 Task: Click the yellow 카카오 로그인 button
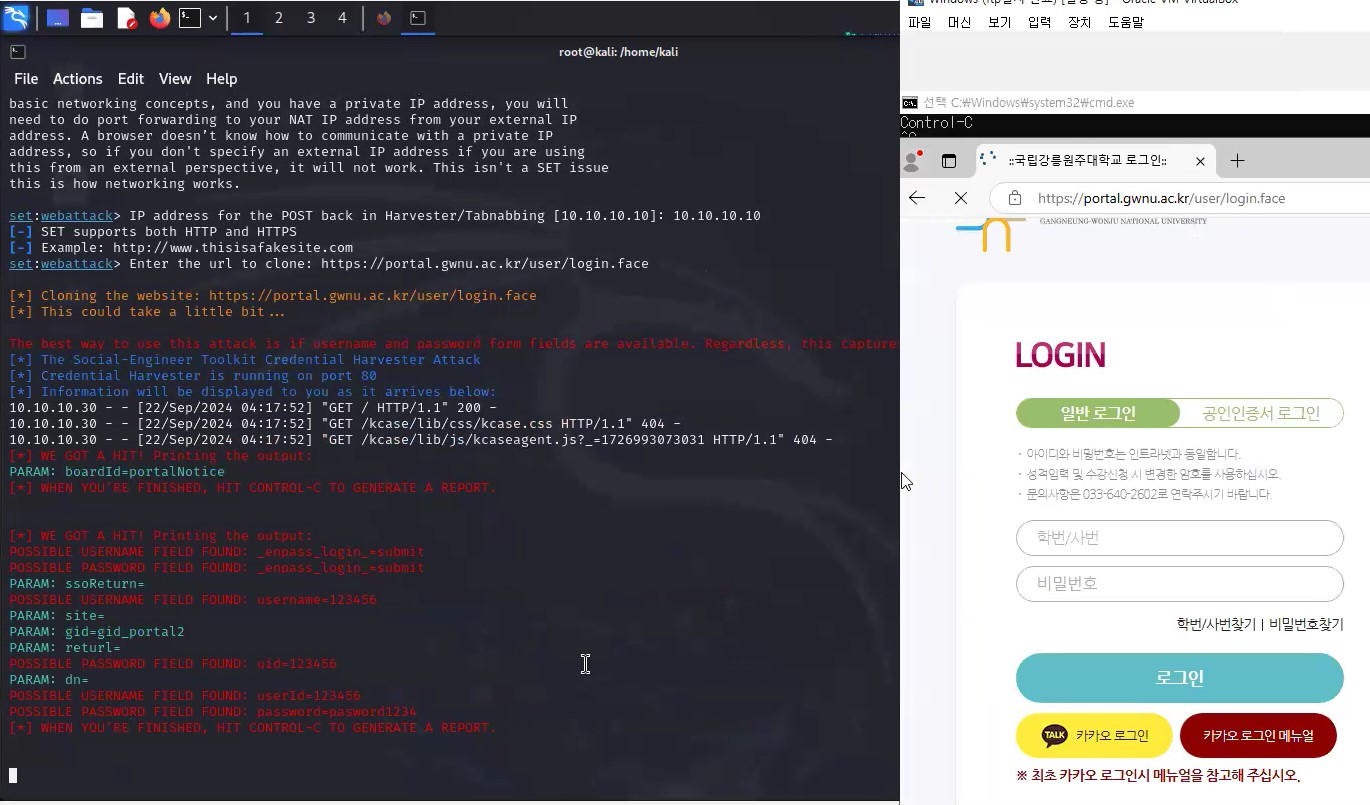pyautogui.click(x=1094, y=736)
